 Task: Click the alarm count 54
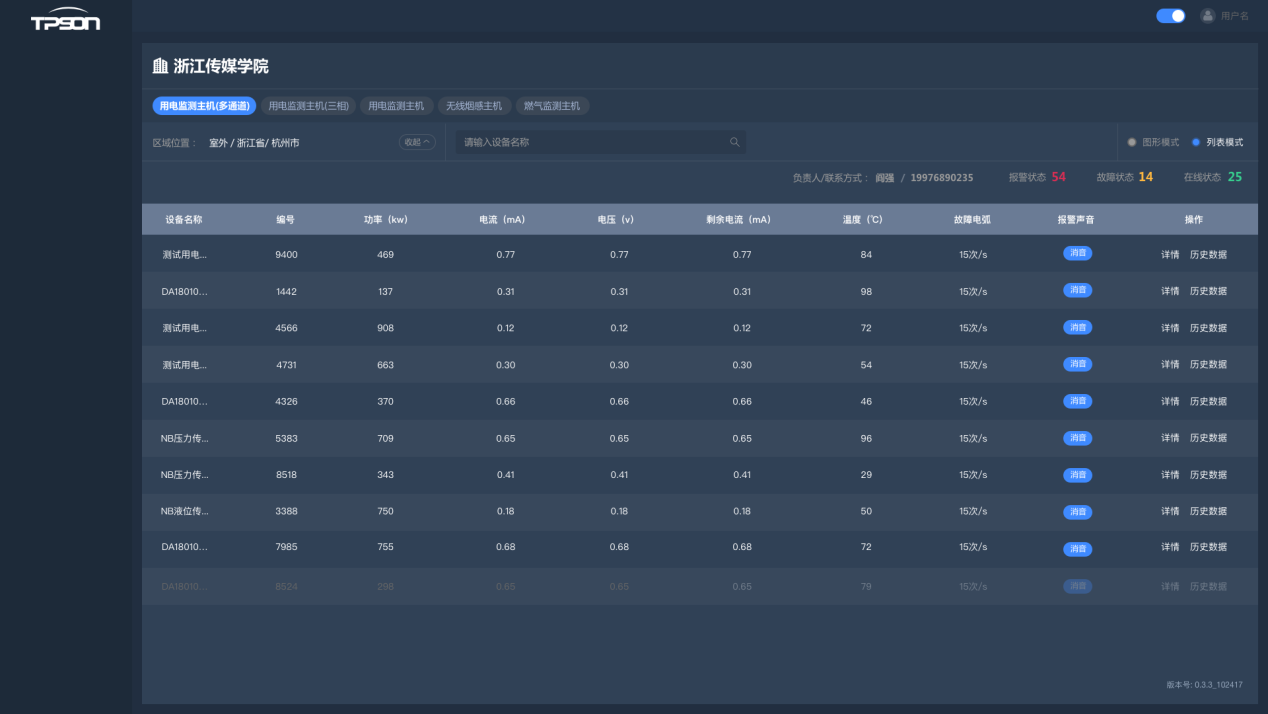coord(1058,177)
